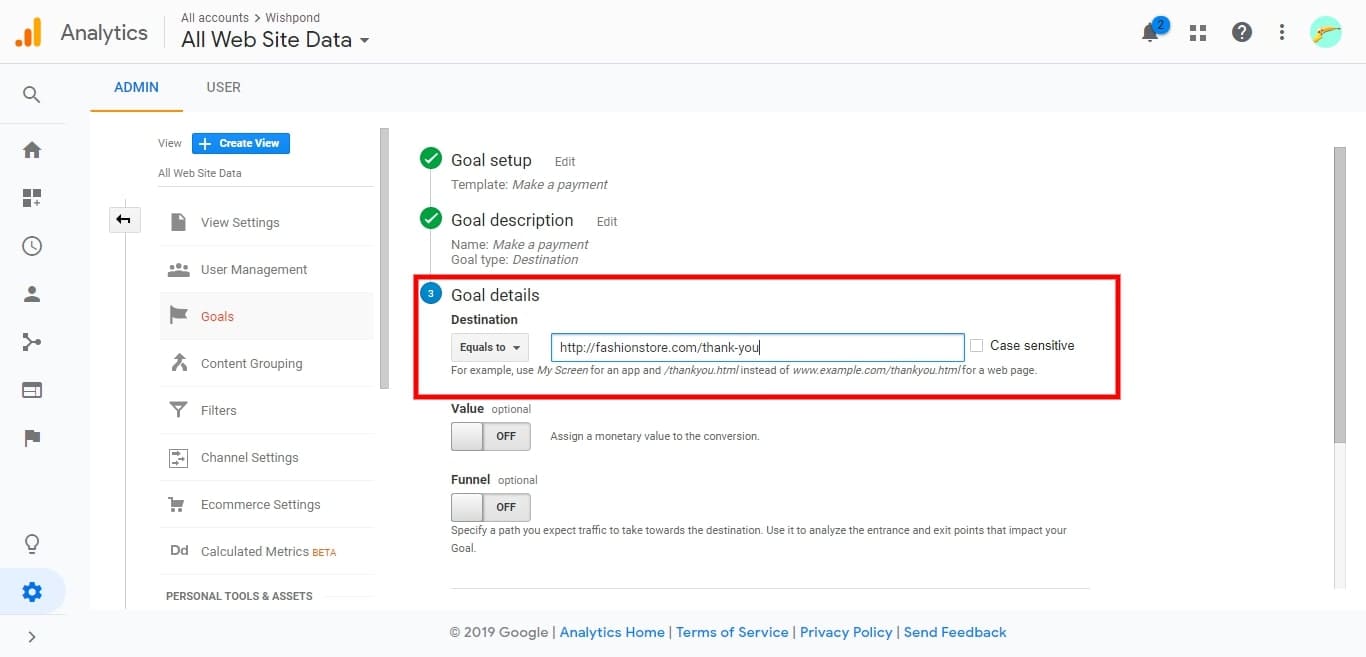1366x657 pixels.
Task: Open the Conversions flag icon in sidebar
Action: point(32,438)
